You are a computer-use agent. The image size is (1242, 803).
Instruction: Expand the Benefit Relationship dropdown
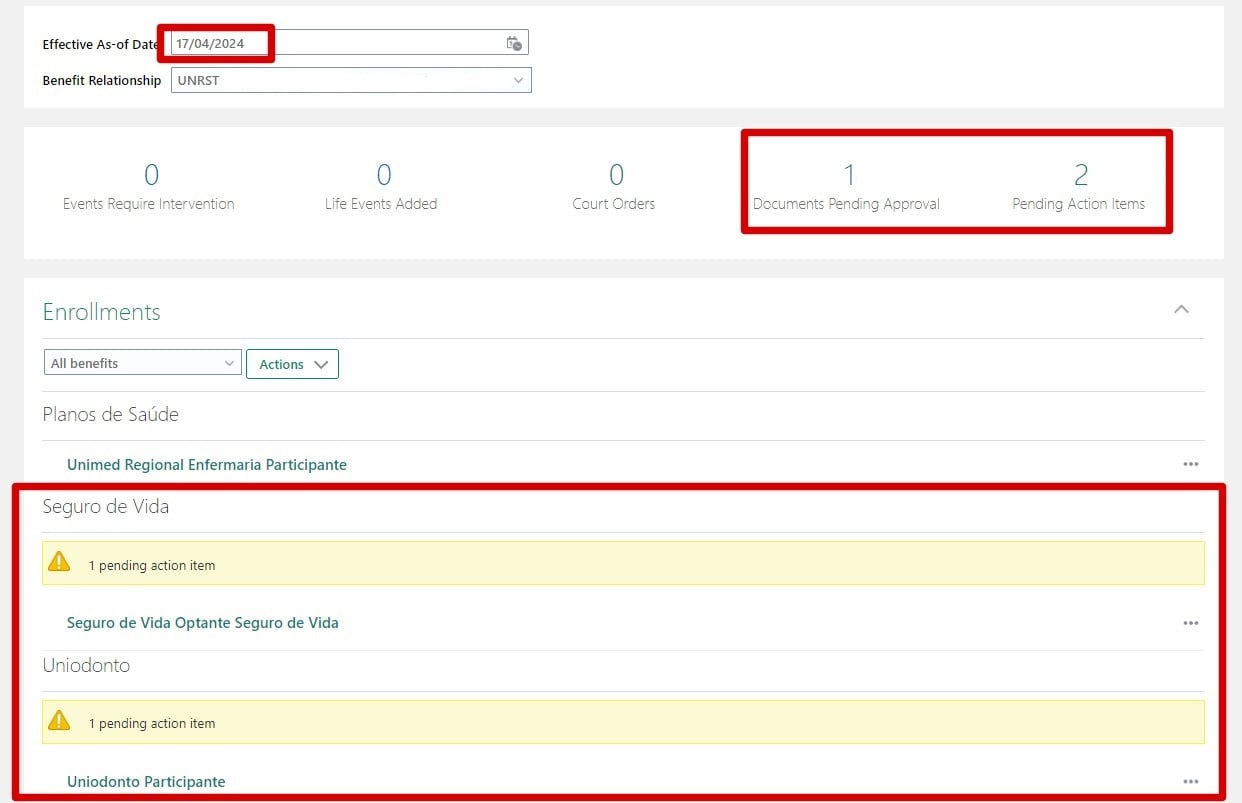[x=518, y=80]
